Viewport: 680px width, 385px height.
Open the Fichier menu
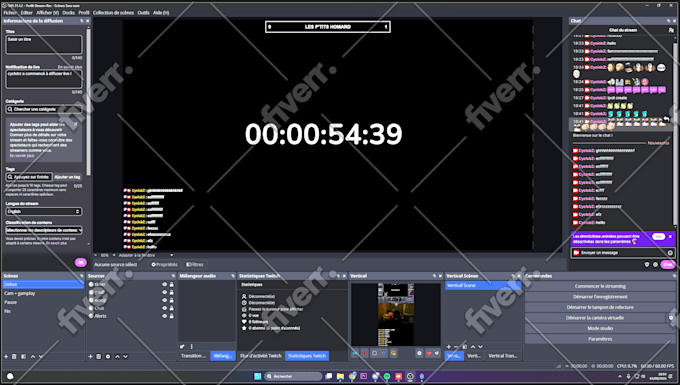pyautogui.click(x=10, y=13)
